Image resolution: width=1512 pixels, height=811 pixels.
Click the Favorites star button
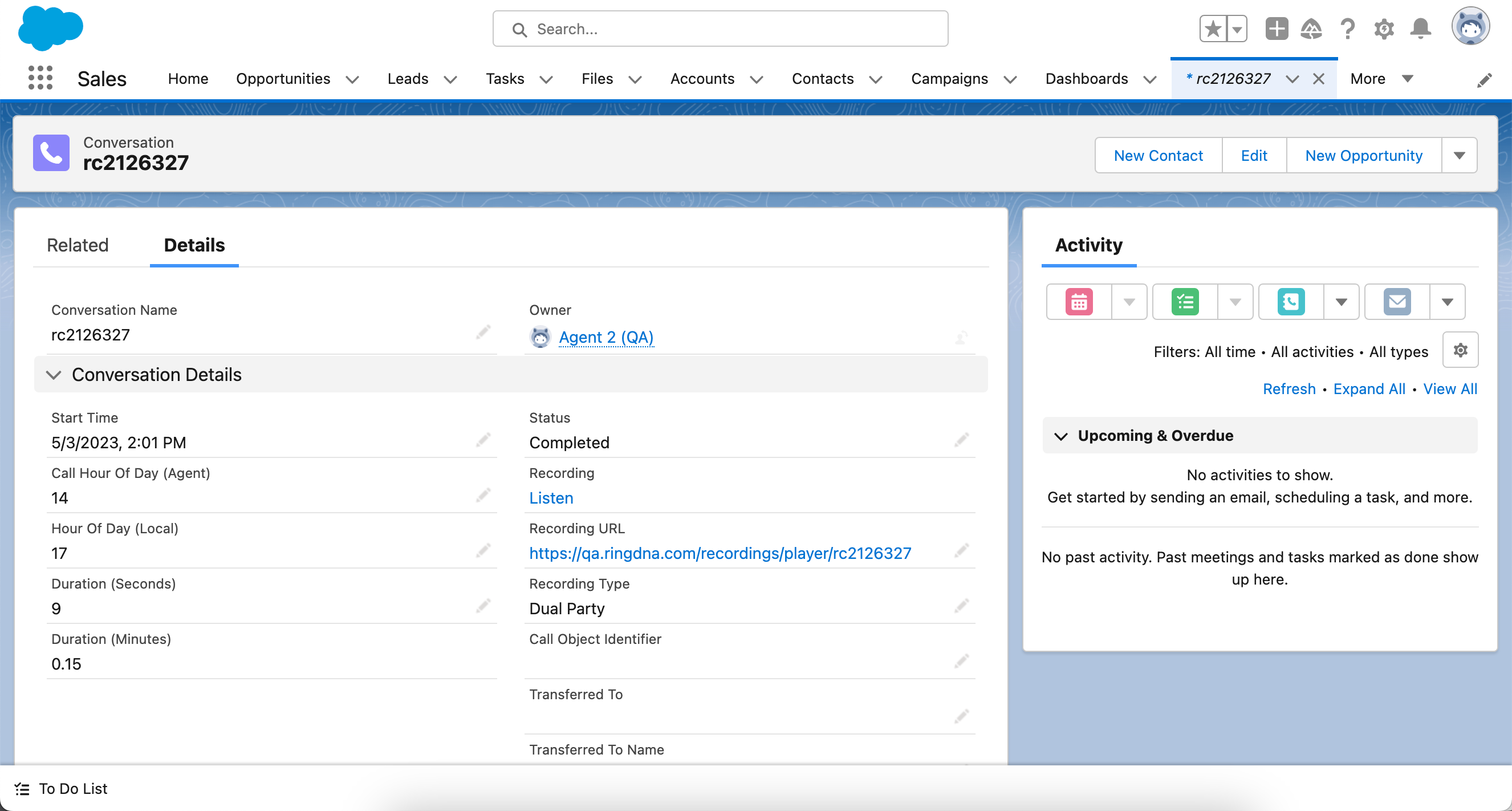(x=1213, y=28)
